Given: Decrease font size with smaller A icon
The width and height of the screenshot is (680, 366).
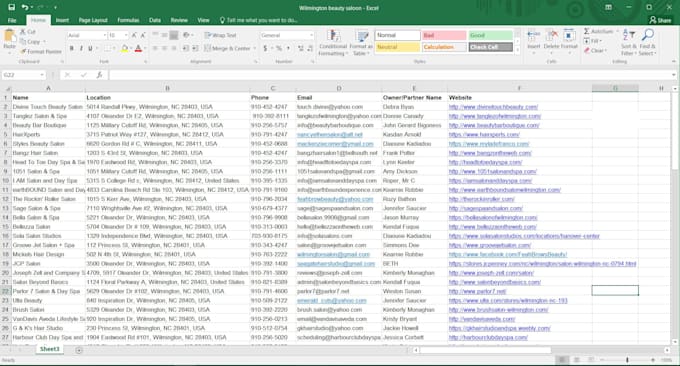Looking at the screenshot, I should click(x=143, y=36).
